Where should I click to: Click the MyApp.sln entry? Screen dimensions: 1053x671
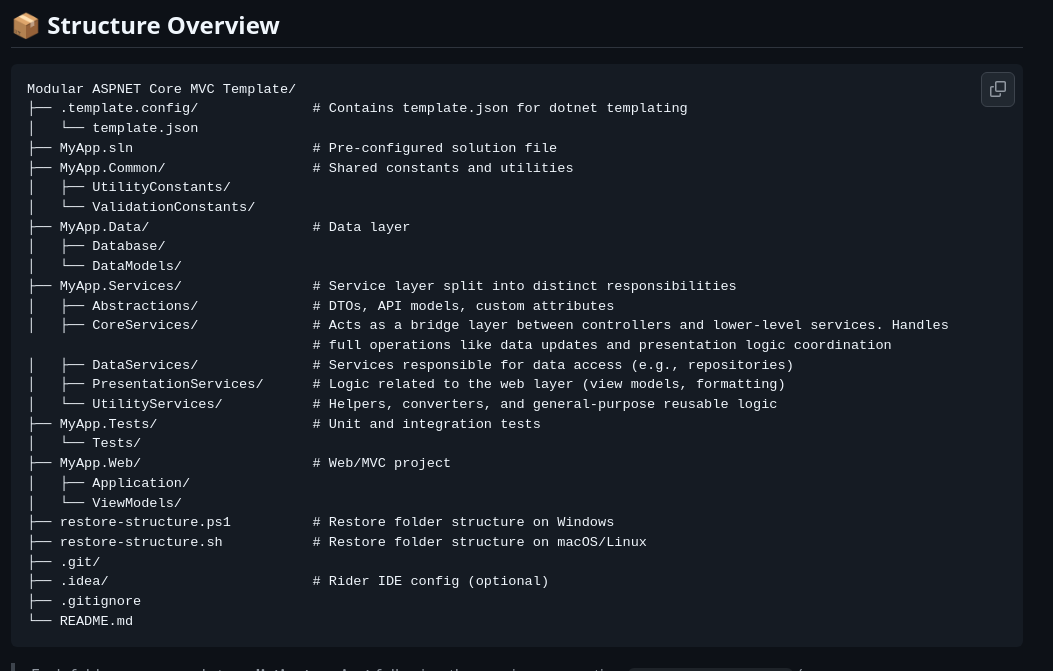[x=96, y=148]
